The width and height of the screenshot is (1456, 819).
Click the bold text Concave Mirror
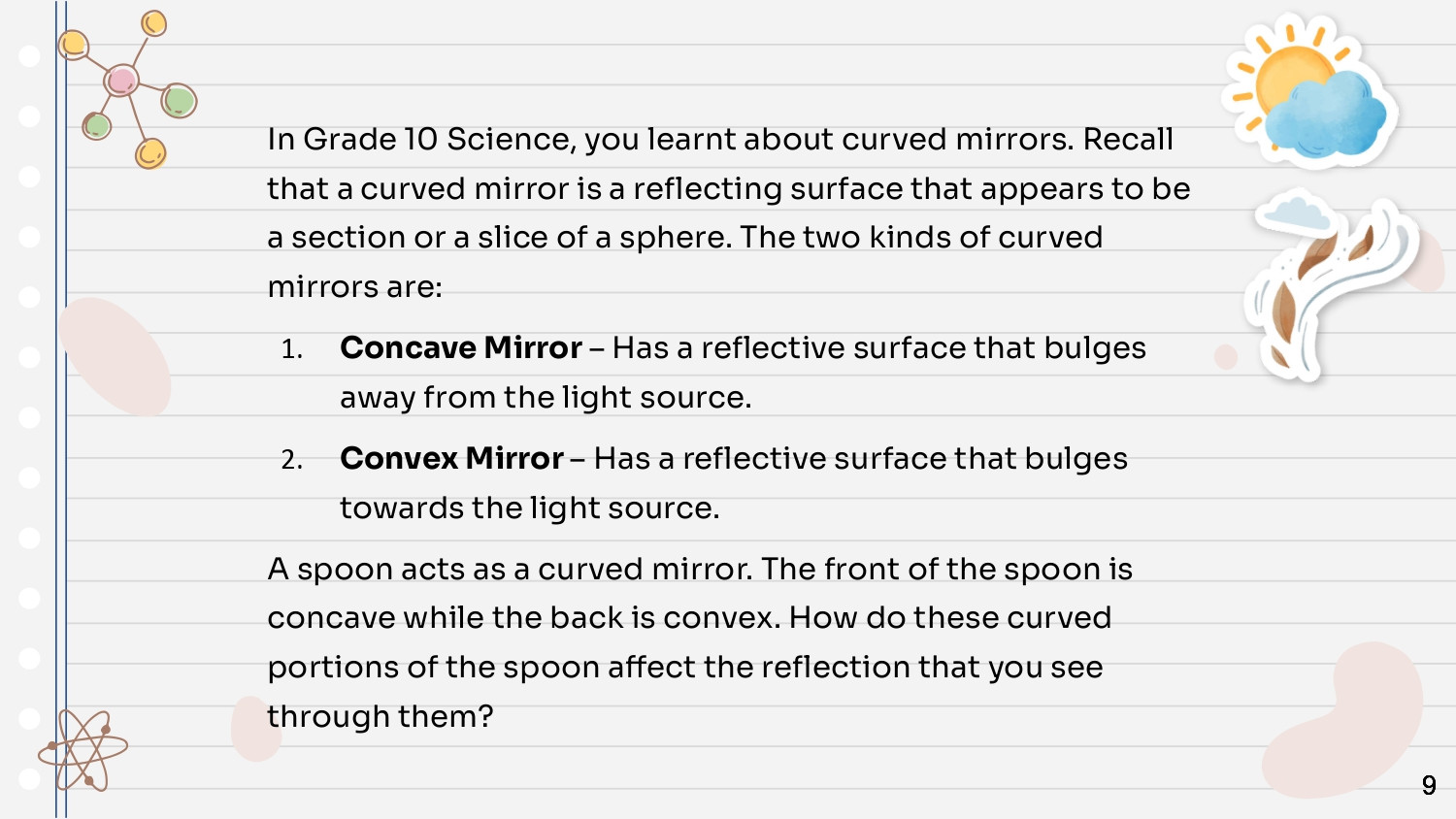(x=461, y=347)
